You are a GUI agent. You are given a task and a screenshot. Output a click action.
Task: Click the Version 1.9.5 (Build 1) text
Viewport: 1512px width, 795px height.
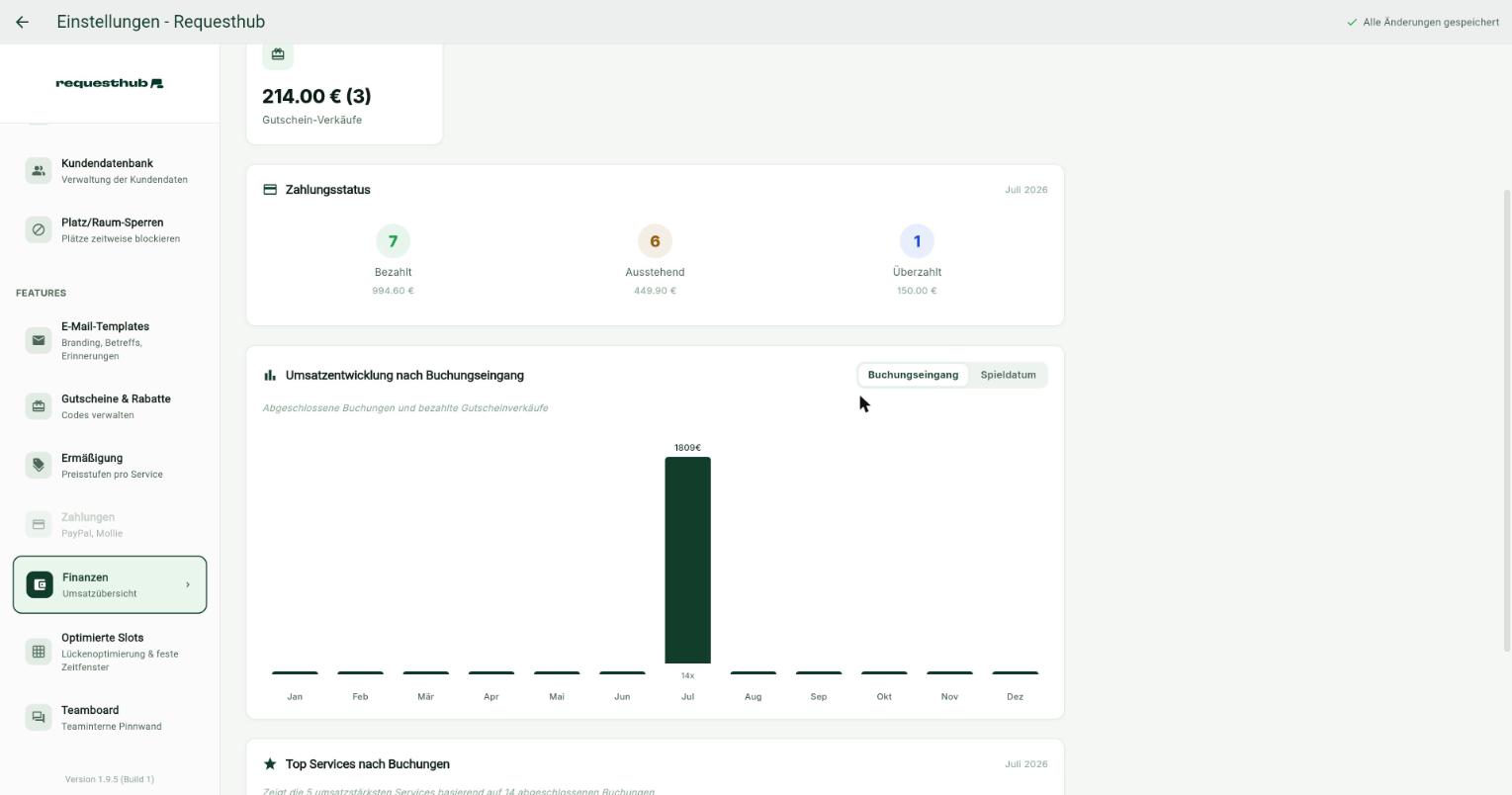point(110,779)
